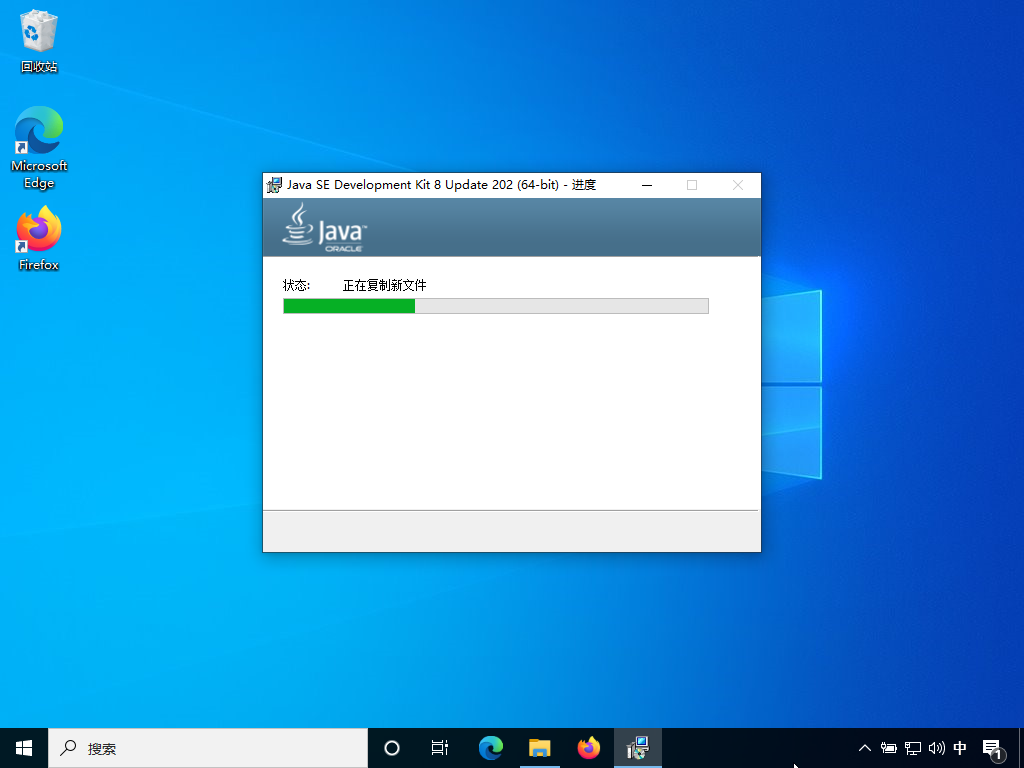This screenshot has width=1024, height=768.
Task: Click the status text 正在复制新文件
Action: (385, 285)
